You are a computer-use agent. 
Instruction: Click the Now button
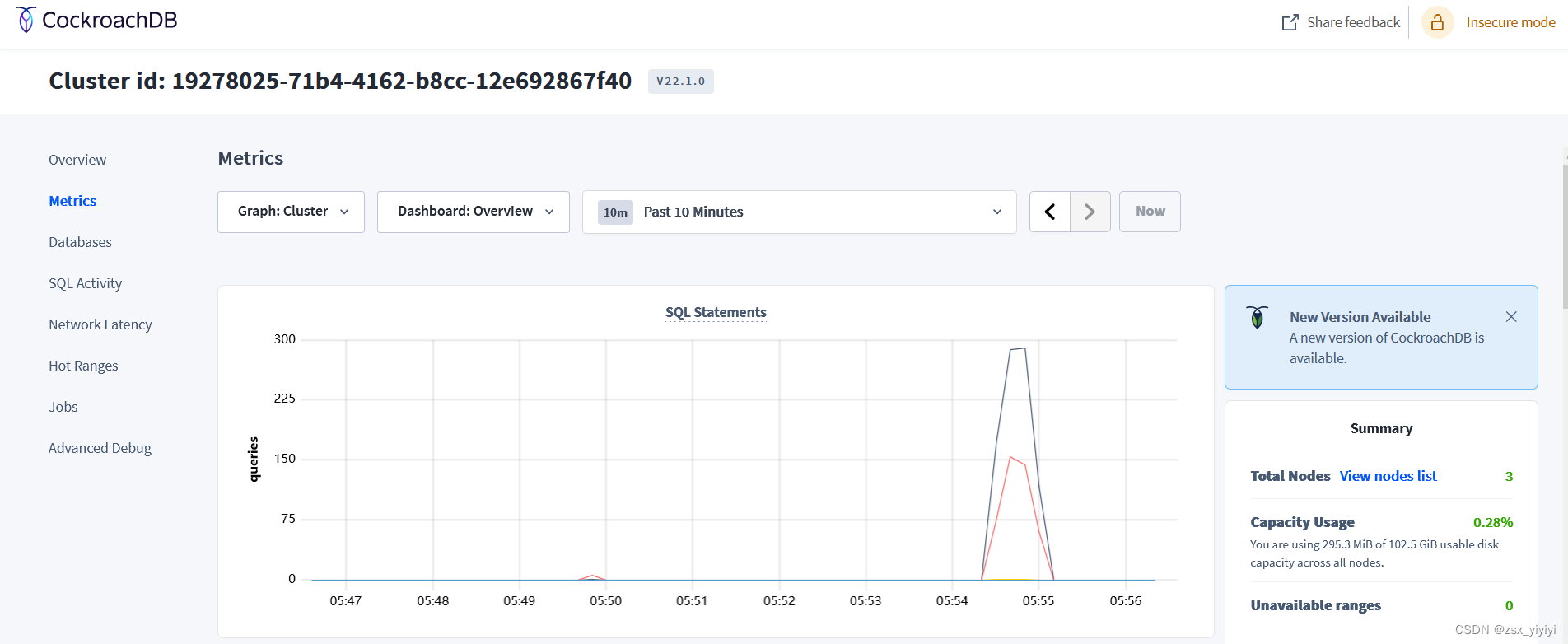tap(1150, 212)
